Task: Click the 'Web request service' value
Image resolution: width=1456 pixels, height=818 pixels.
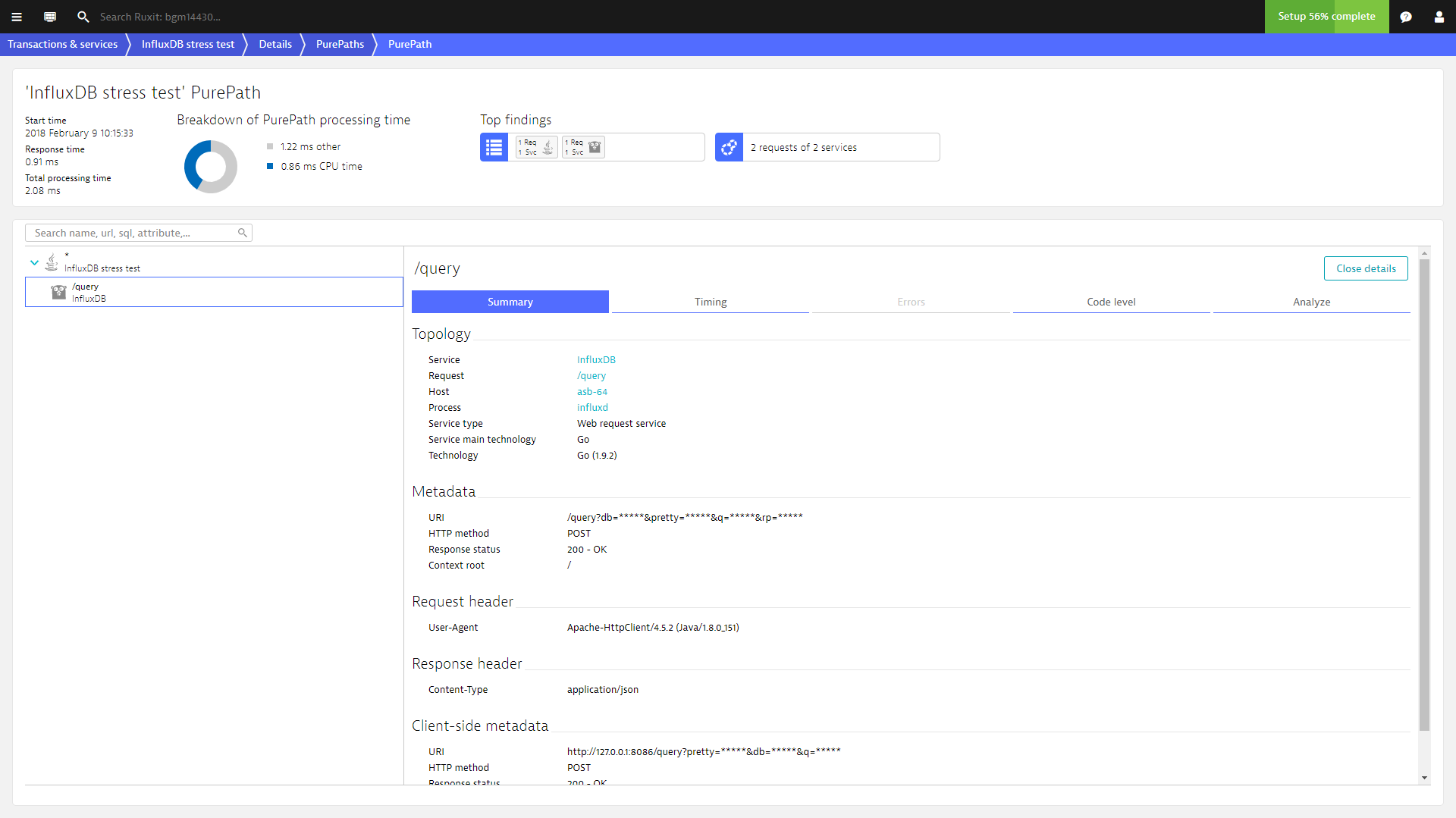Action: pos(621,424)
